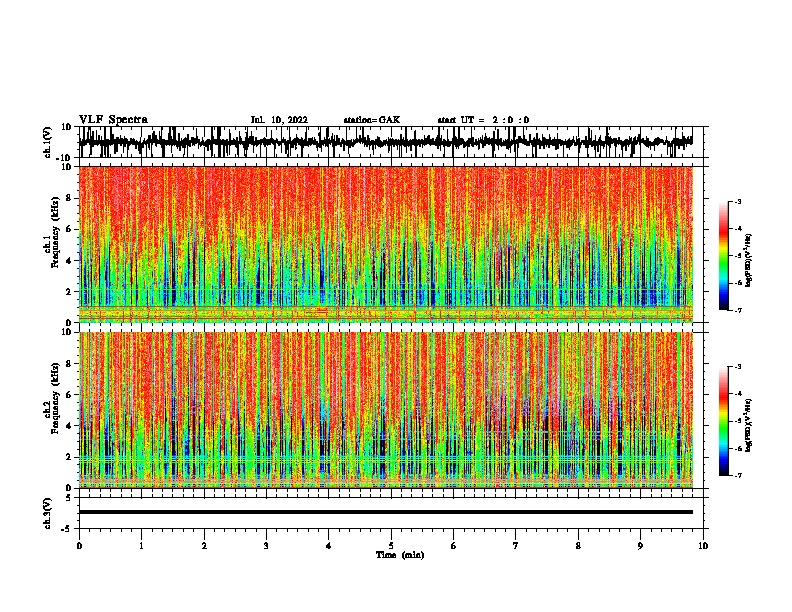Click the '0' tick on the time axis

[79, 546]
